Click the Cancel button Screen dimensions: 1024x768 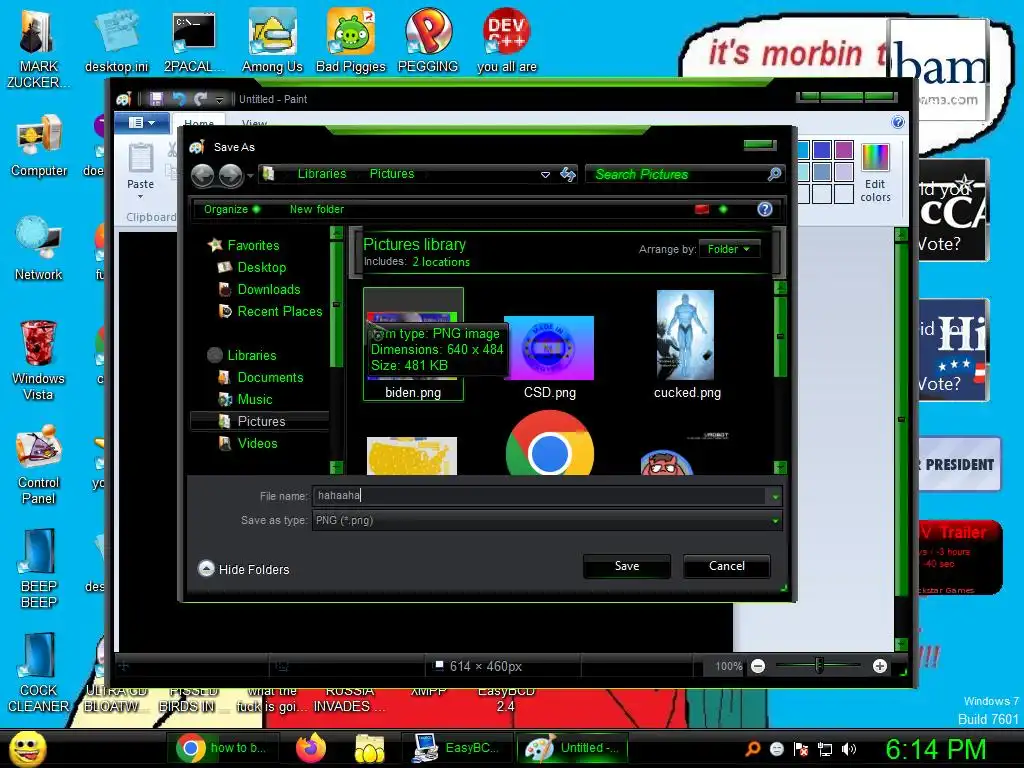pyautogui.click(x=726, y=566)
